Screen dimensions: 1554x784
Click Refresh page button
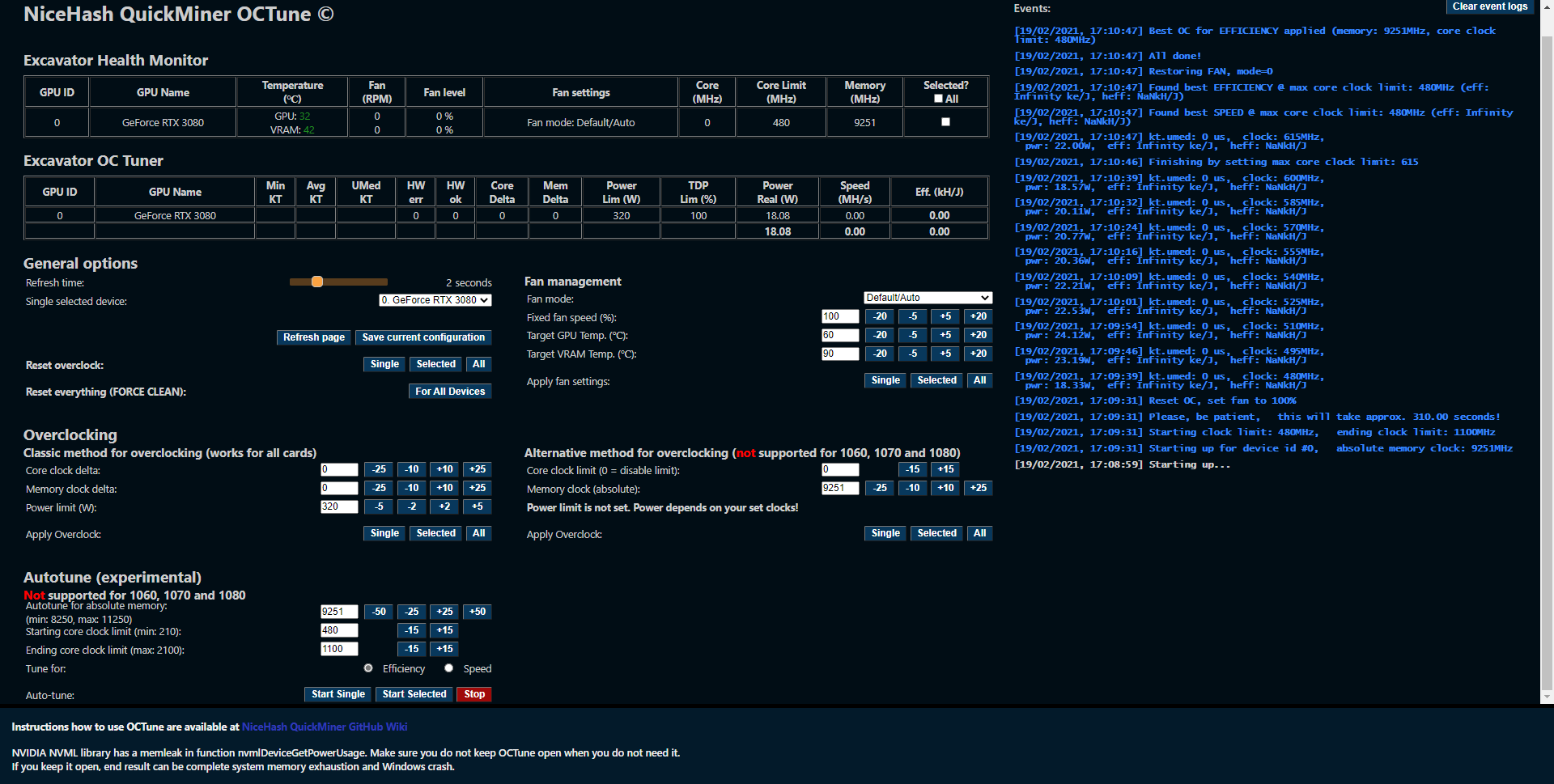point(313,337)
